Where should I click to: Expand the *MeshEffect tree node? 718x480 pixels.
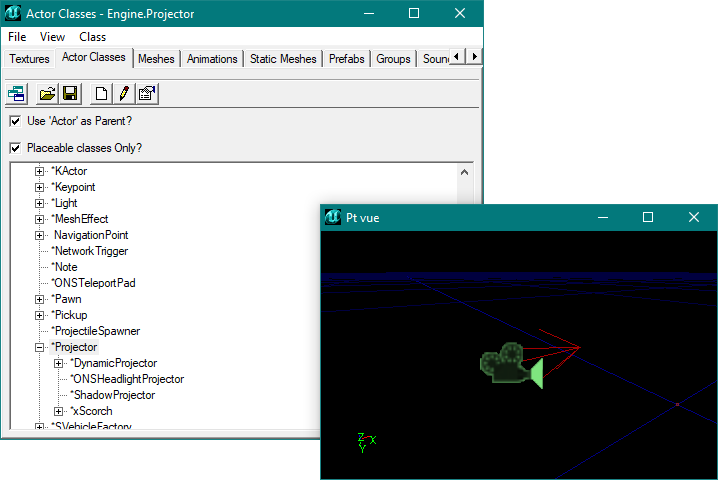tap(39, 219)
